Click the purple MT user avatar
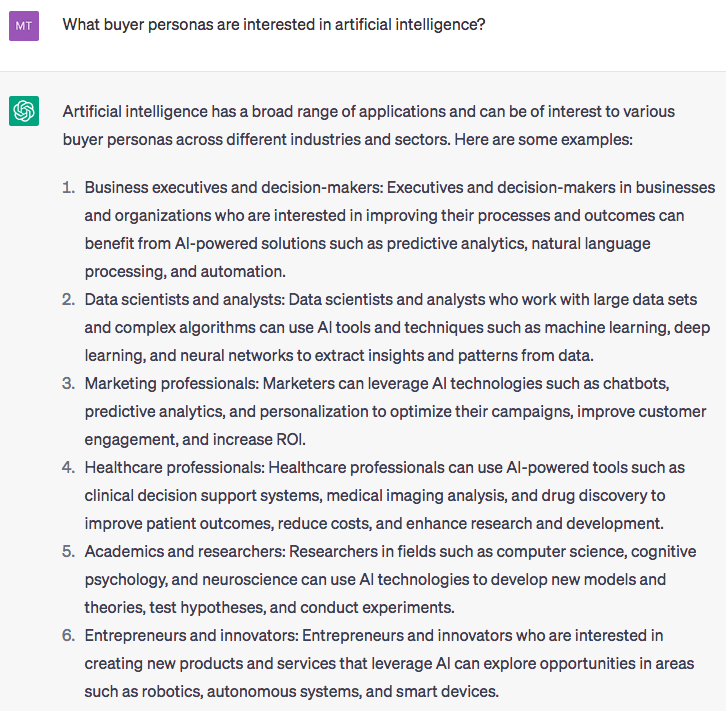Screen dimensions: 726x711 (x=24, y=26)
